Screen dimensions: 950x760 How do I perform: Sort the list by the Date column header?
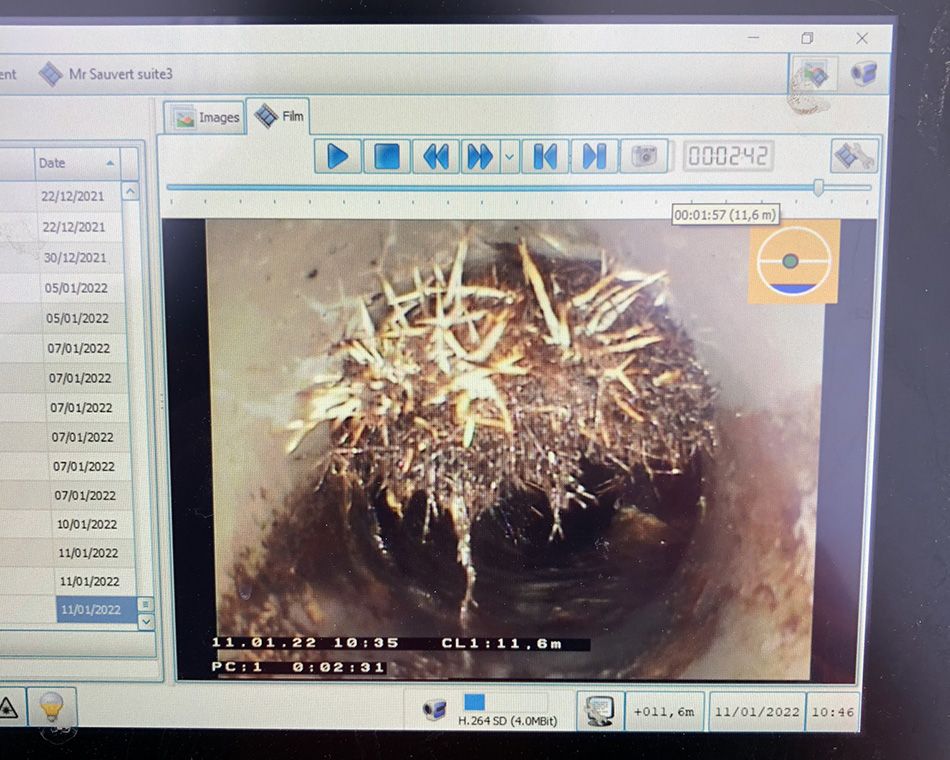click(76, 162)
